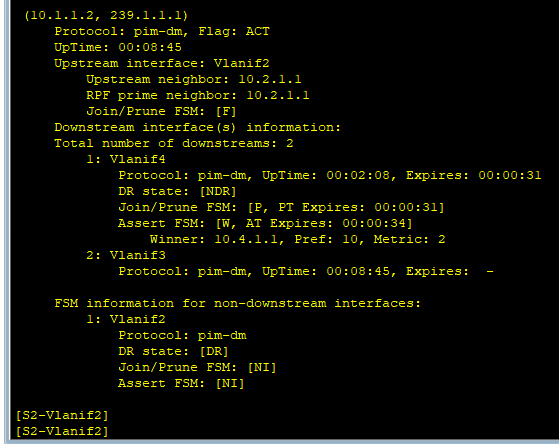Click downstream entry 1: Vlanif4

(126, 159)
